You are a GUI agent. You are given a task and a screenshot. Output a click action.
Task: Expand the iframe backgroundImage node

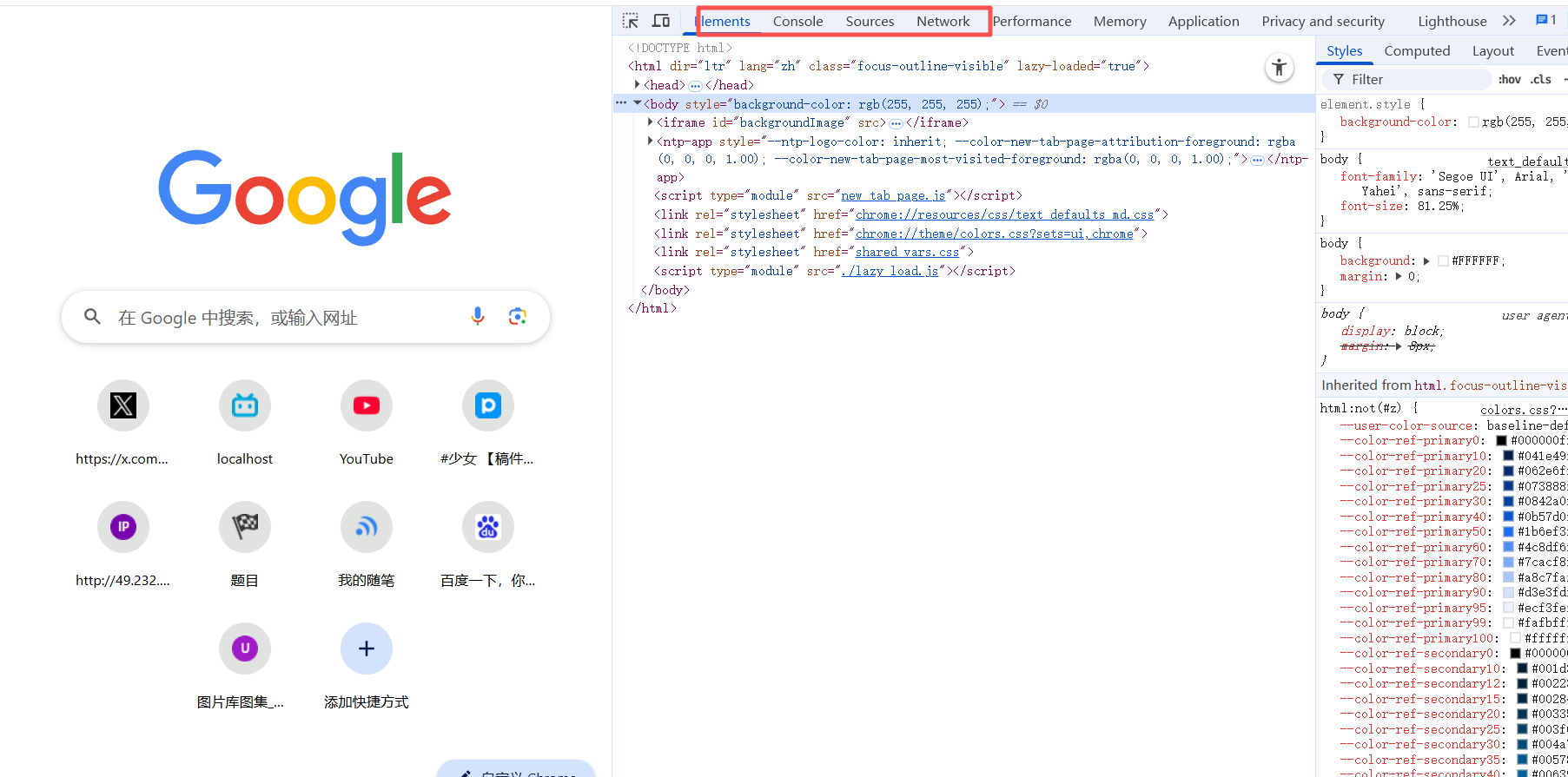650,122
